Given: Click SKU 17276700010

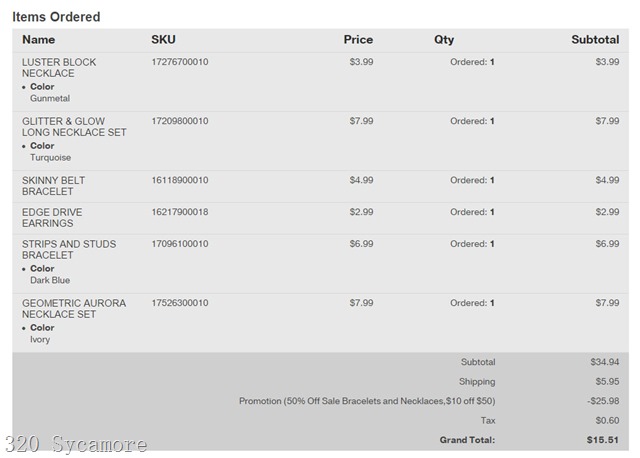Looking at the screenshot, I should (180, 62).
